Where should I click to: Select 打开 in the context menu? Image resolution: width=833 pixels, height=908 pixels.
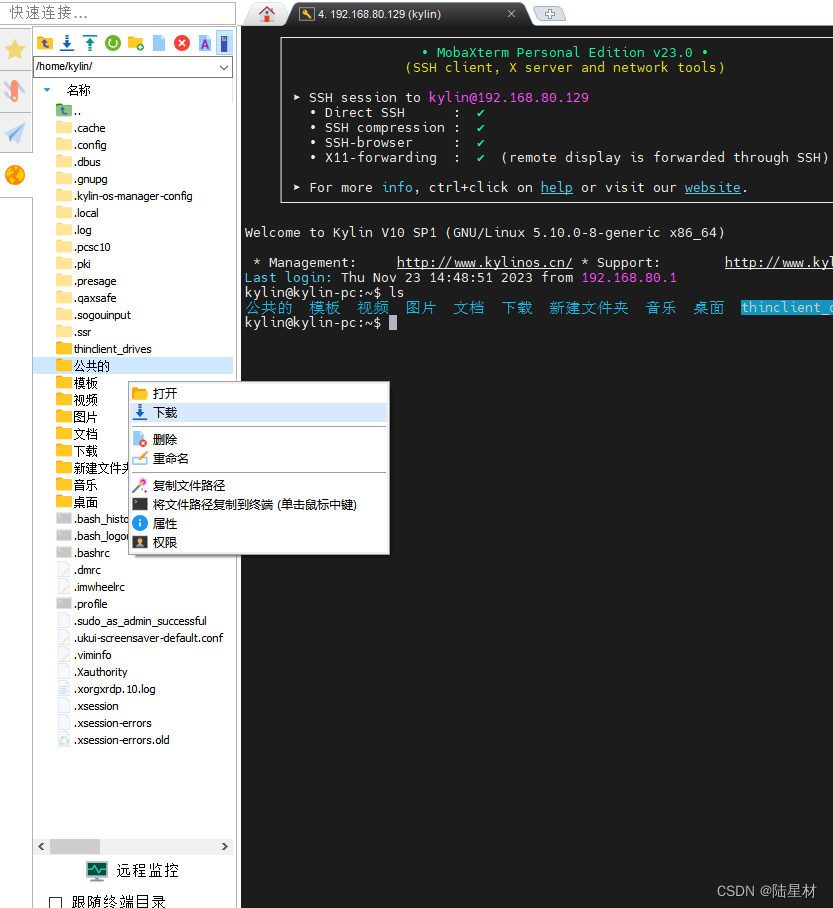pos(259,394)
